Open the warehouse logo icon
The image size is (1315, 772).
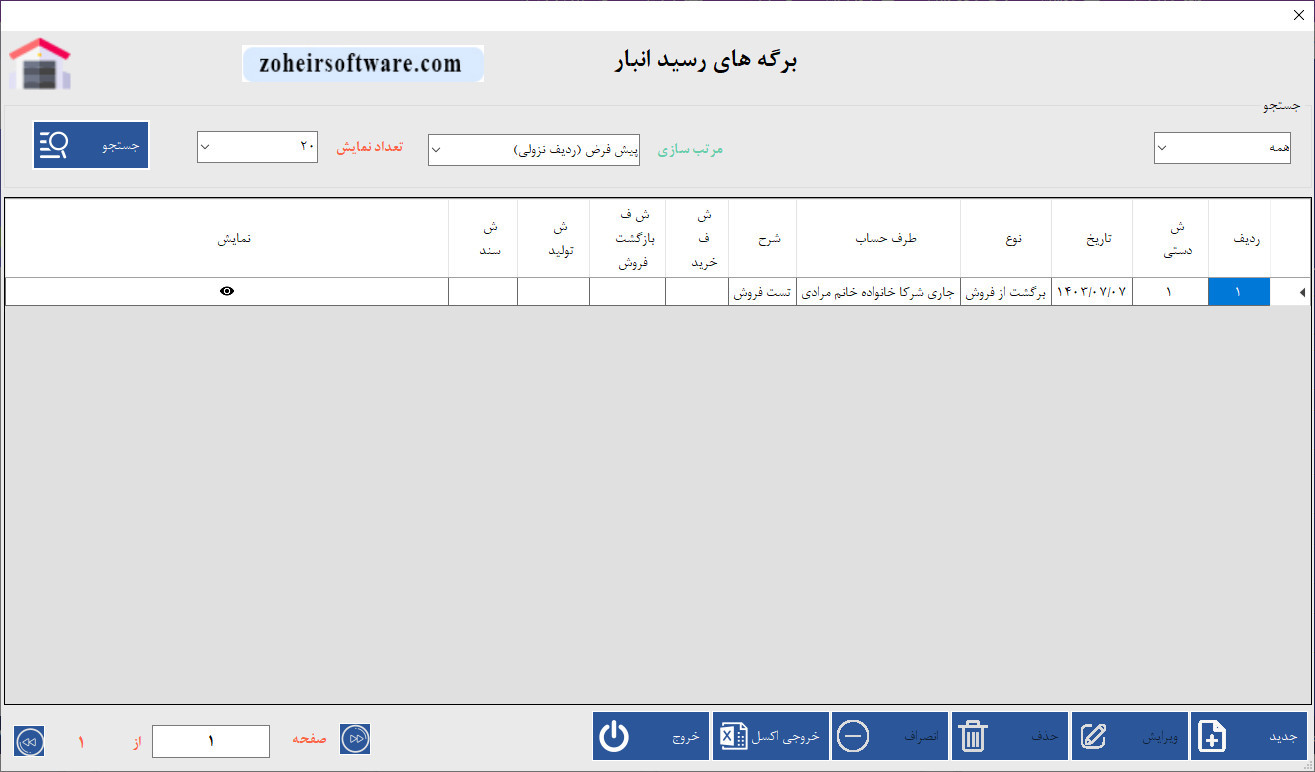[41, 63]
